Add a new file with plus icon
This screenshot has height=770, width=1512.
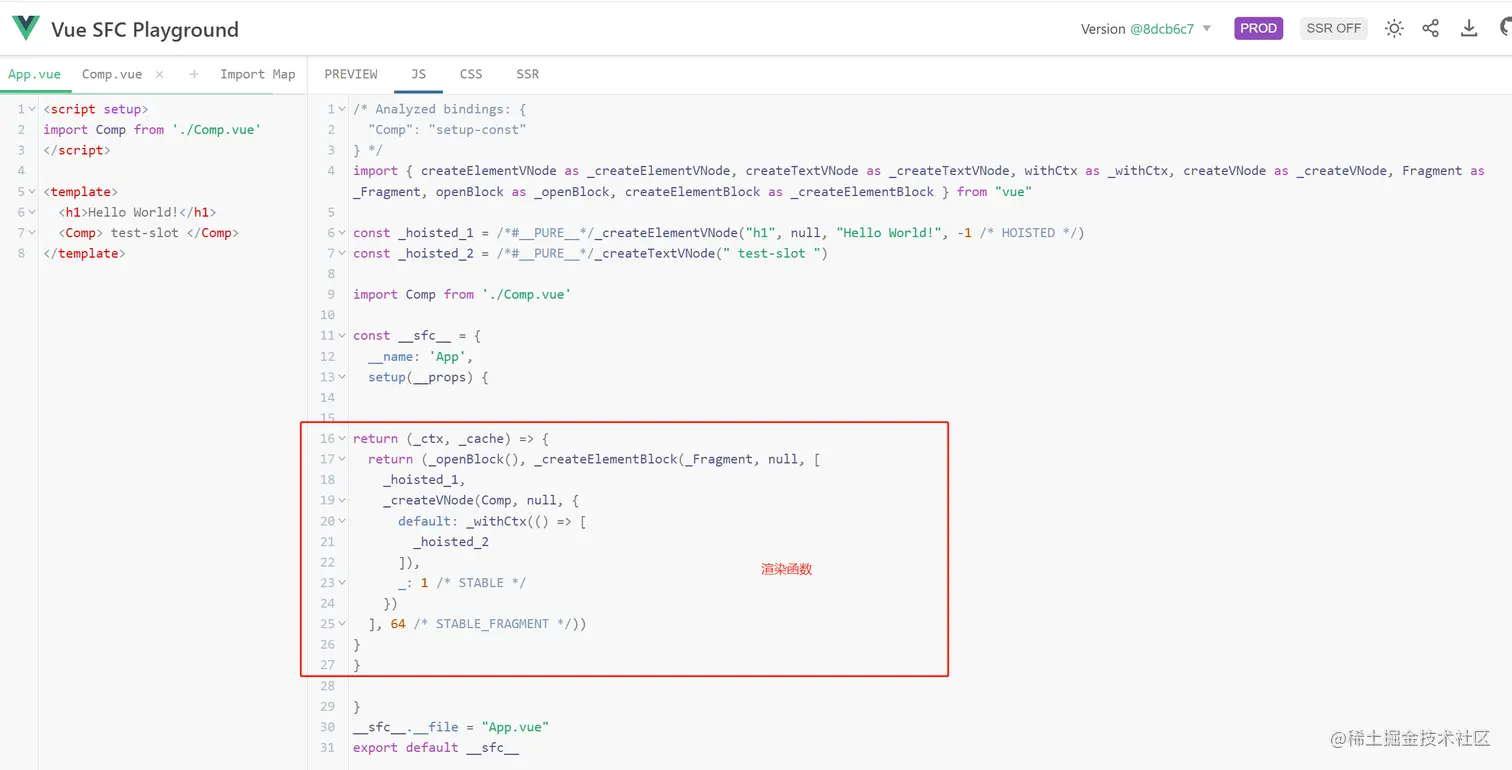194,74
